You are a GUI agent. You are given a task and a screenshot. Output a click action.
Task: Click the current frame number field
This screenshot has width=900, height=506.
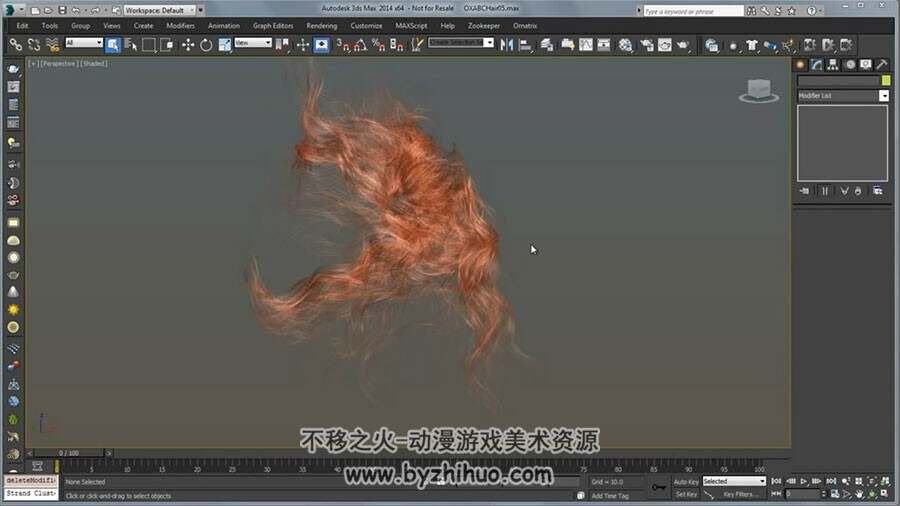(803, 494)
